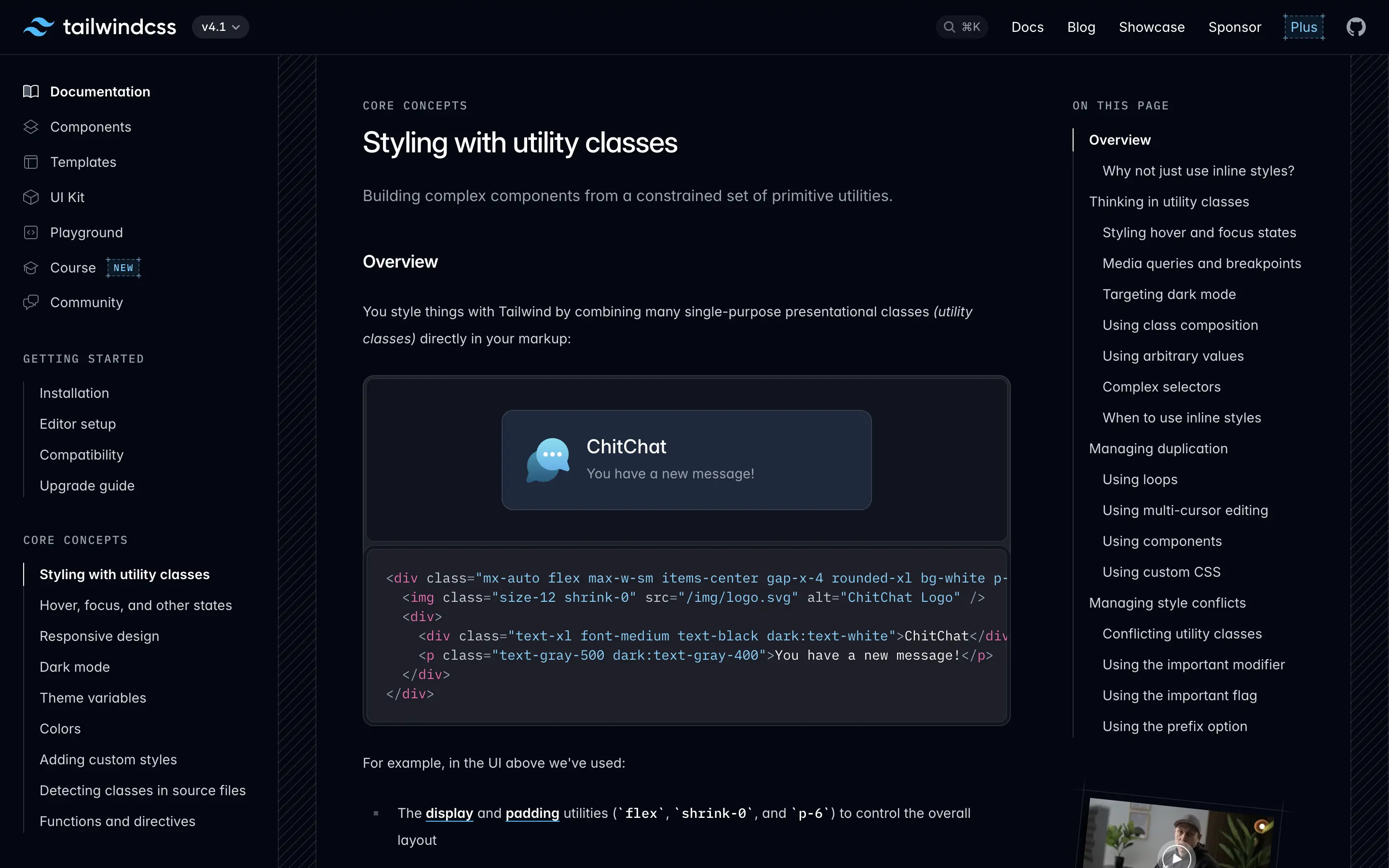This screenshot has height=868, width=1389.
Task: Click the Plus link in header
Action: click(x=1304, y=27)
